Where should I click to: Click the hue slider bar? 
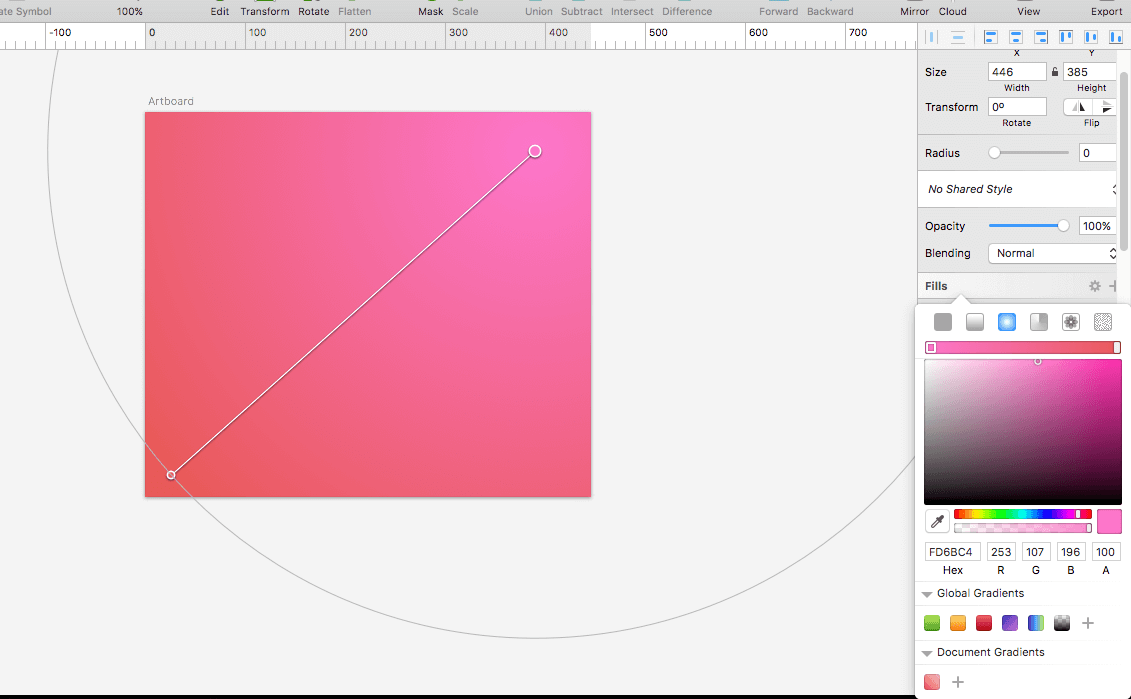coord(1023,514)
